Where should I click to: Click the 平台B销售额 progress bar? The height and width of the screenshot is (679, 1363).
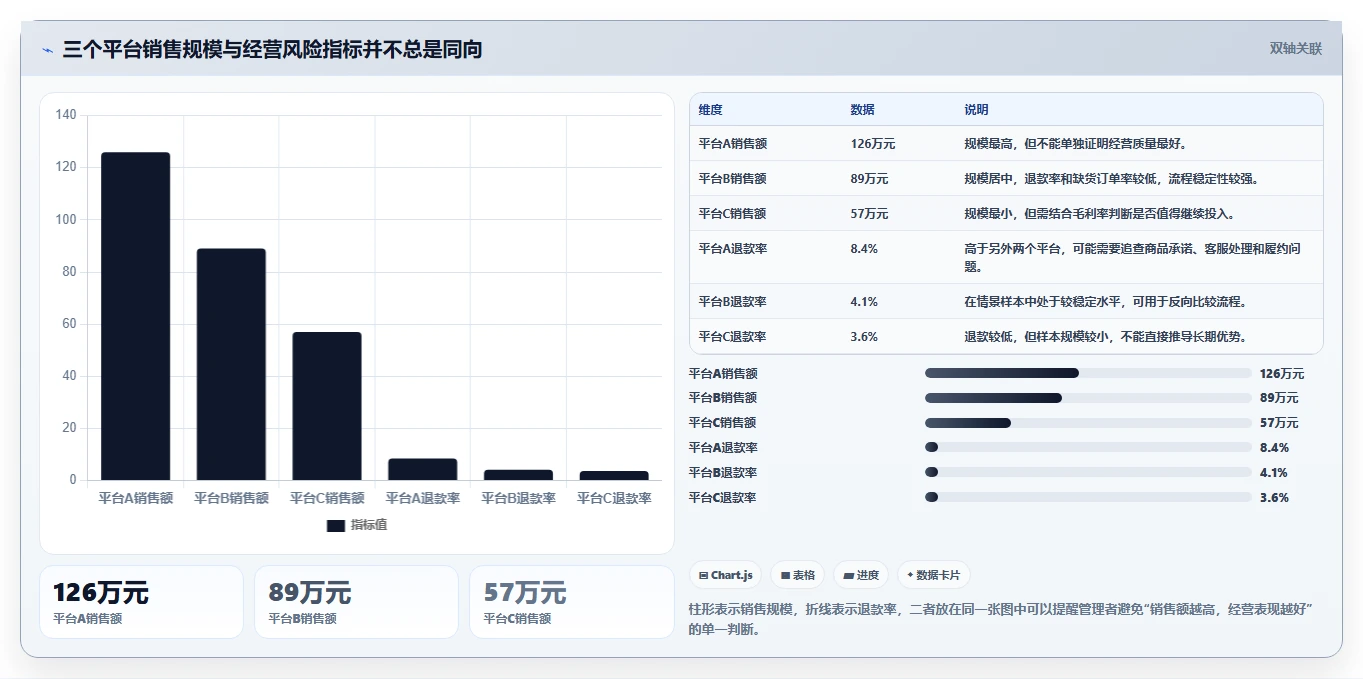[1088, 398]
